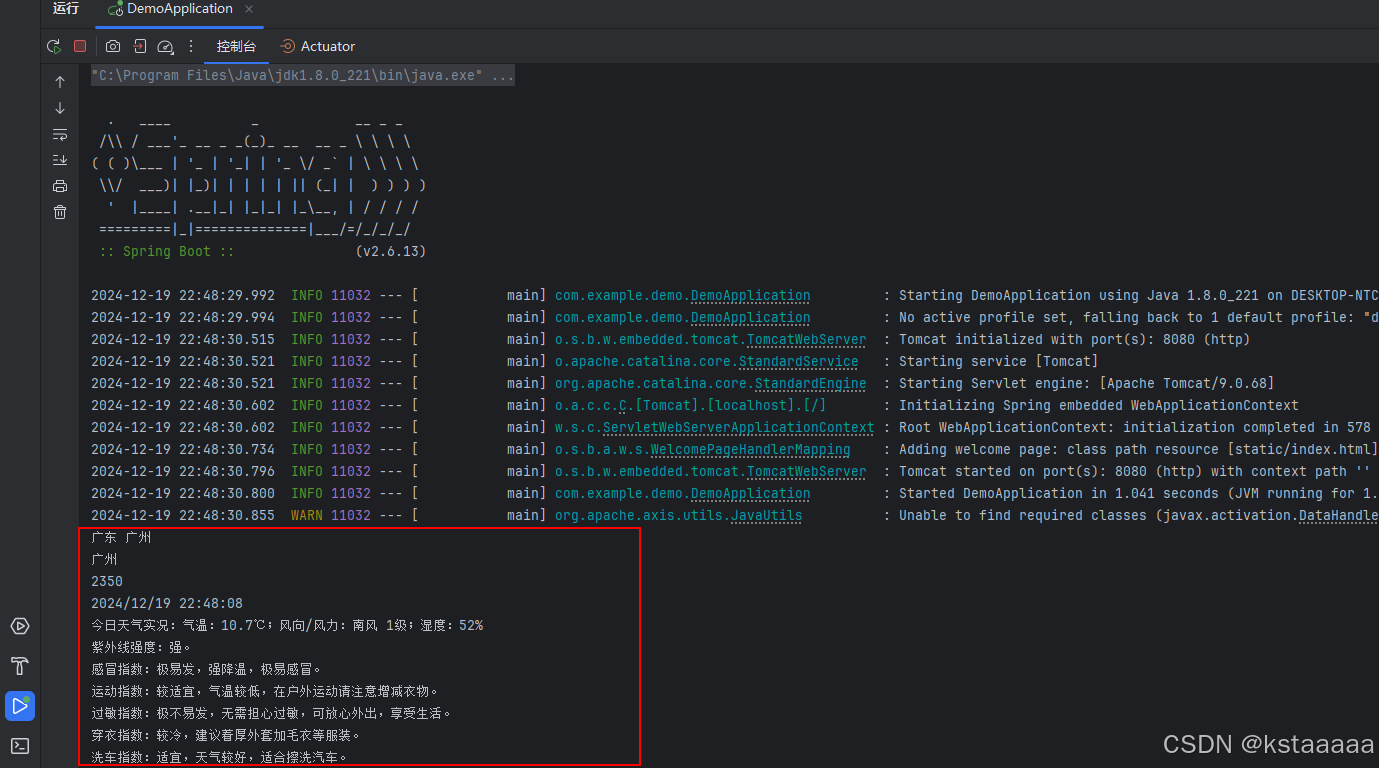Image resolution: width=1379 pixels, height=768 pixels.
Task: Expand previous occurrence with up arrow
Action: pos(59,80)
